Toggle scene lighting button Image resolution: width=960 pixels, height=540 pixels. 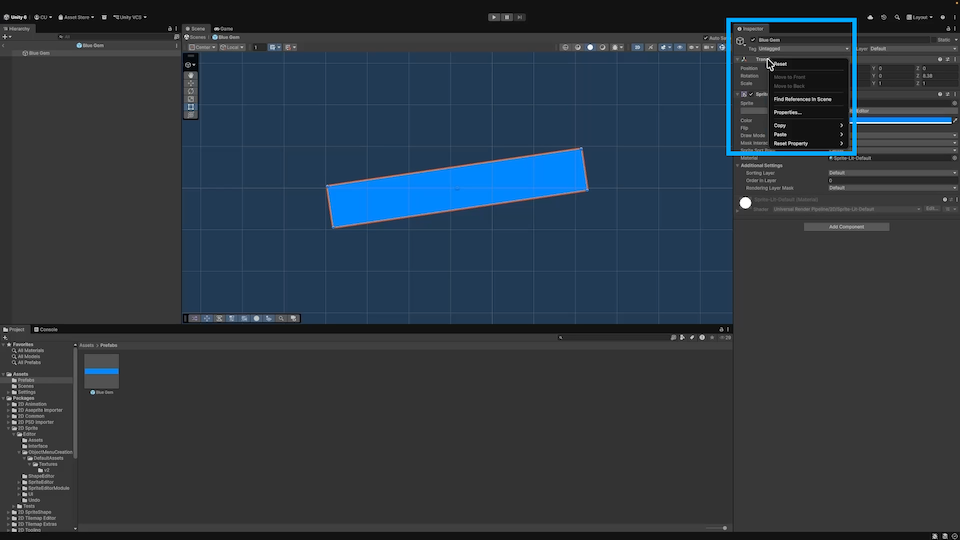point(650,47)
